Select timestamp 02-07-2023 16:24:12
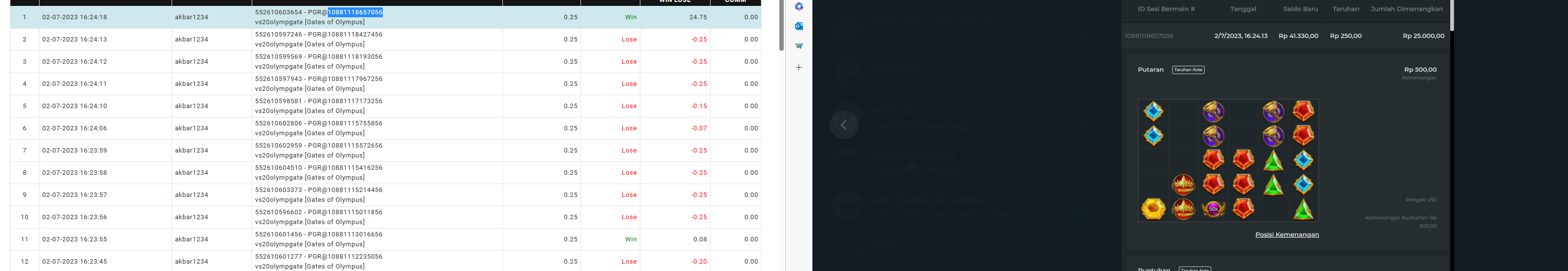This screenshot has width=1568, height=271. click(75, 61)
